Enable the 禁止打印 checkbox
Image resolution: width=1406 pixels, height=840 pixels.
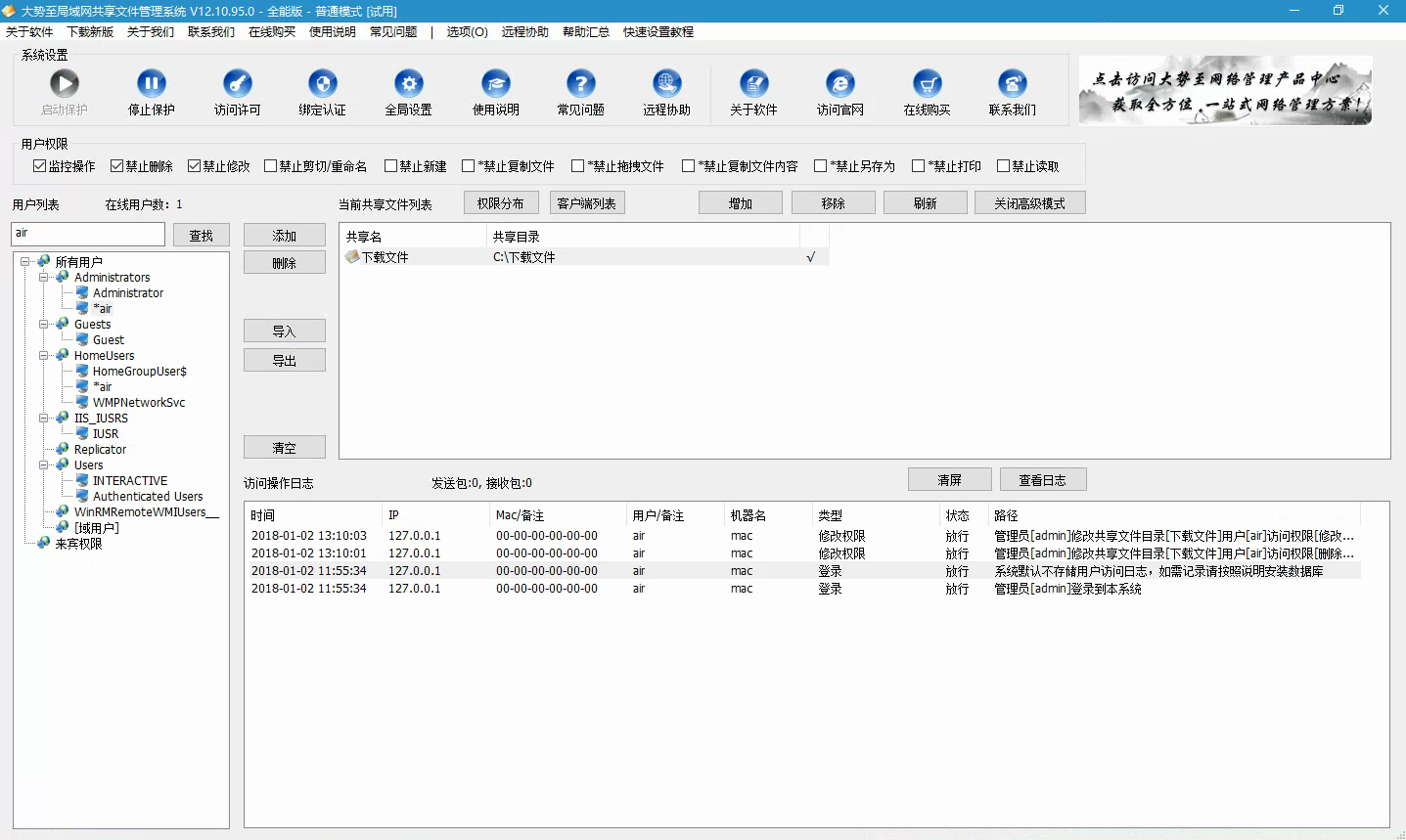point(918,166)
